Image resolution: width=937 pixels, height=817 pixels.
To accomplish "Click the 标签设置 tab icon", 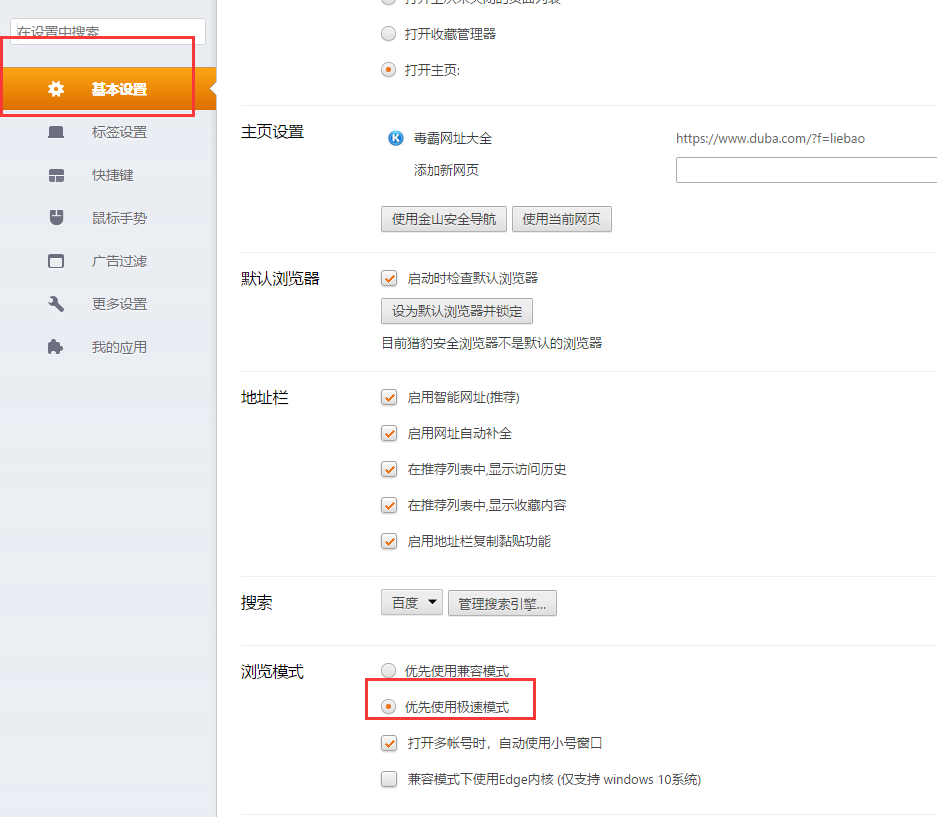I will [56, 132].
